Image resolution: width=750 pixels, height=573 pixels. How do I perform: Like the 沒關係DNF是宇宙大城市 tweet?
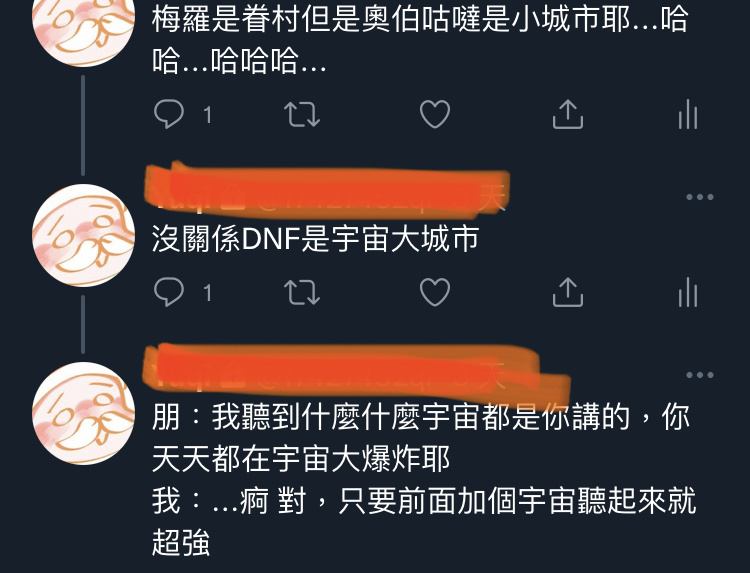coord(435,292)
